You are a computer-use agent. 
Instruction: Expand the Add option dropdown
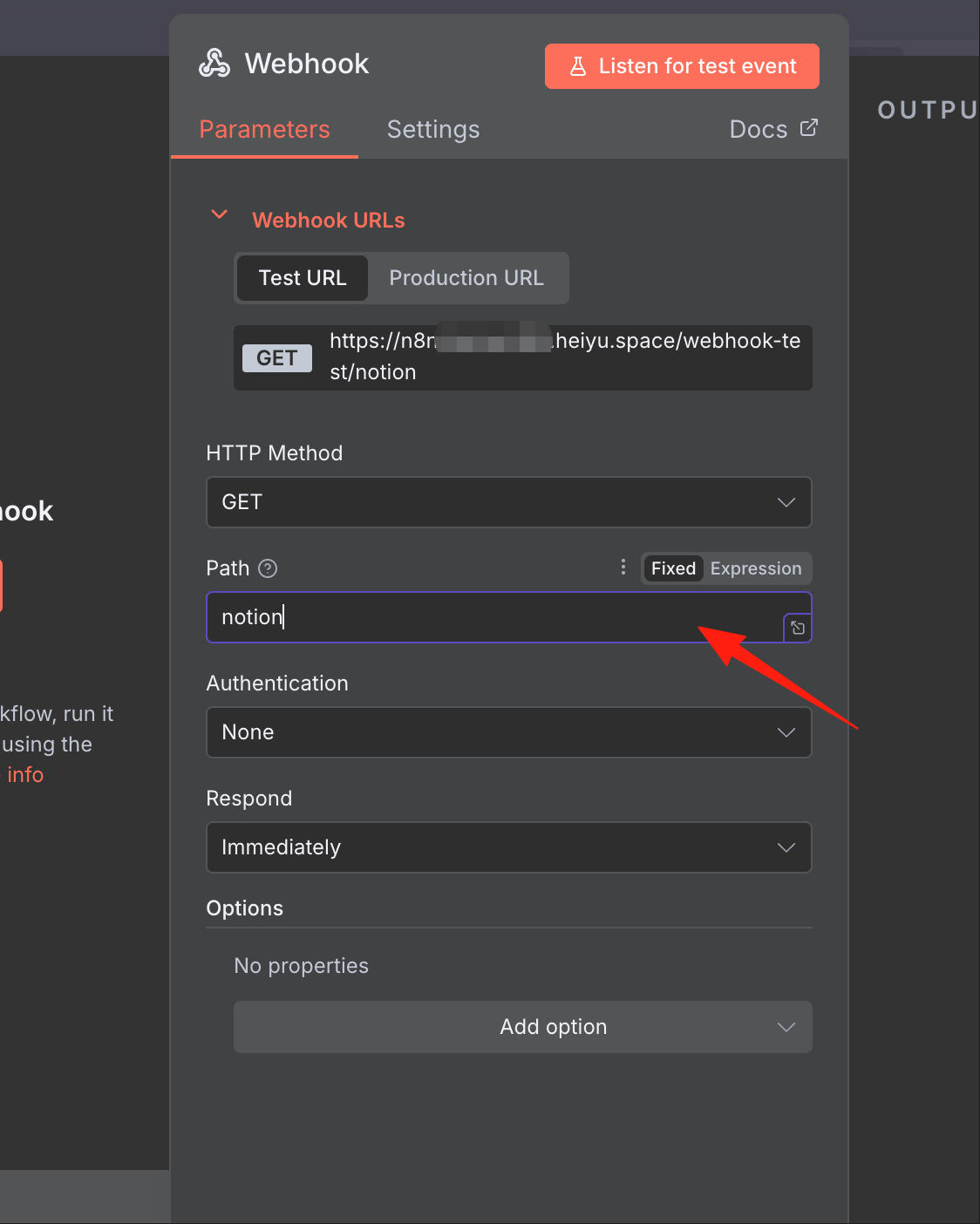tap(523, 1027)
